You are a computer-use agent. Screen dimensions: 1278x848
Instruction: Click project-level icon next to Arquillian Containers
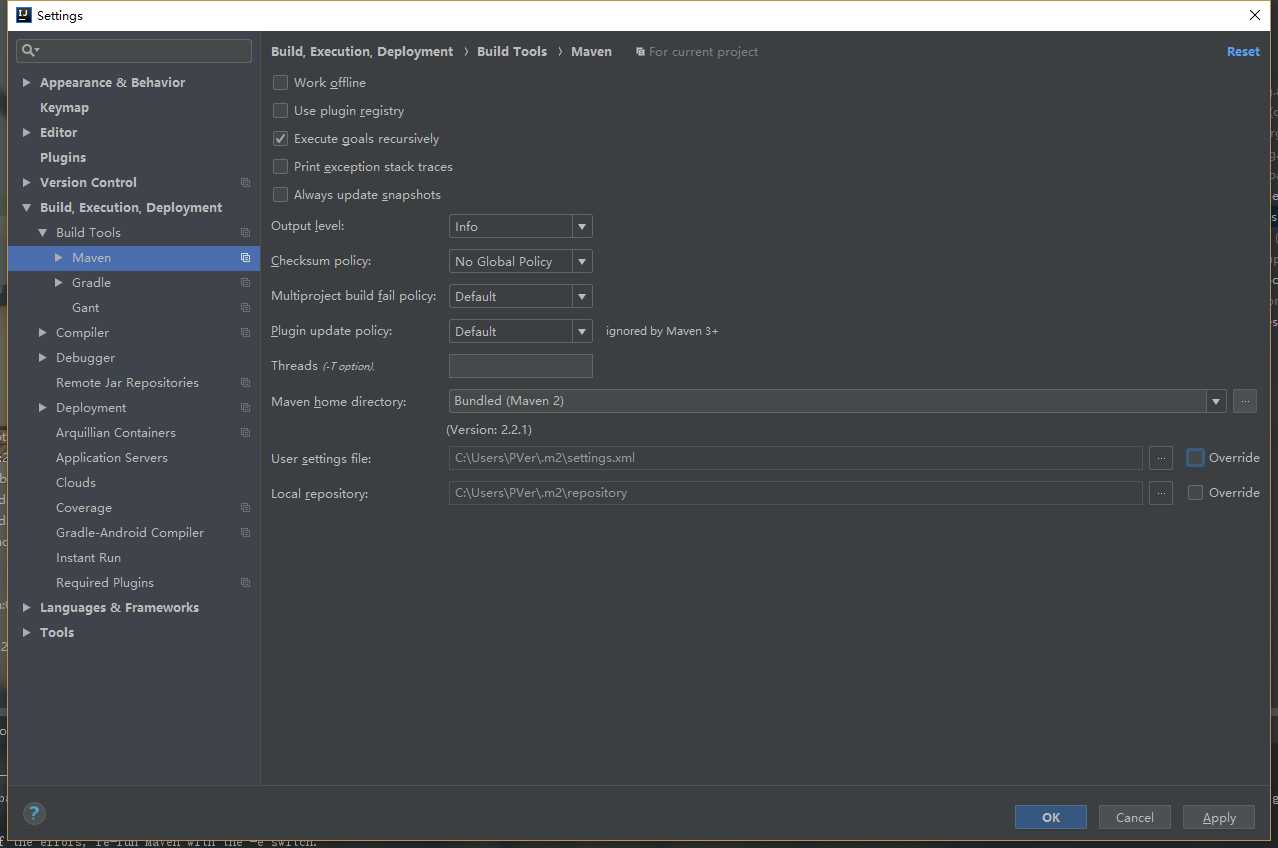(x=245, y=432)
